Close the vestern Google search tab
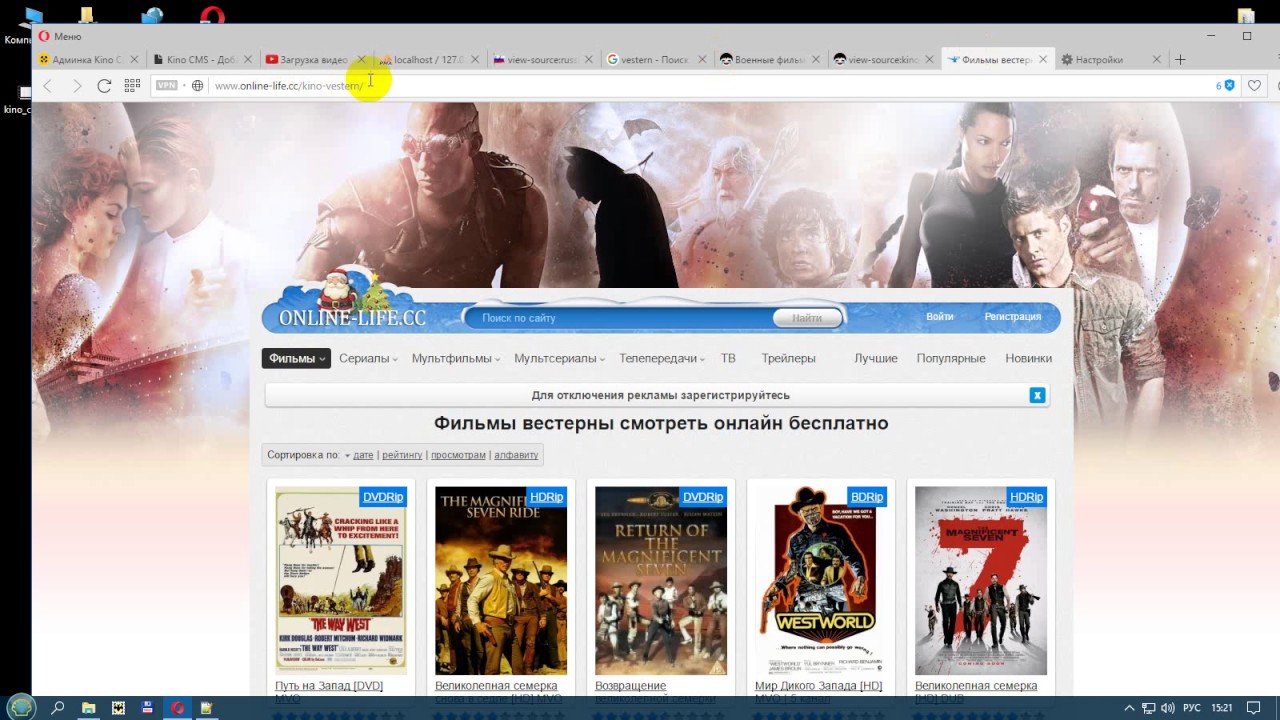1280x720 pixels. tap(702, 60)
